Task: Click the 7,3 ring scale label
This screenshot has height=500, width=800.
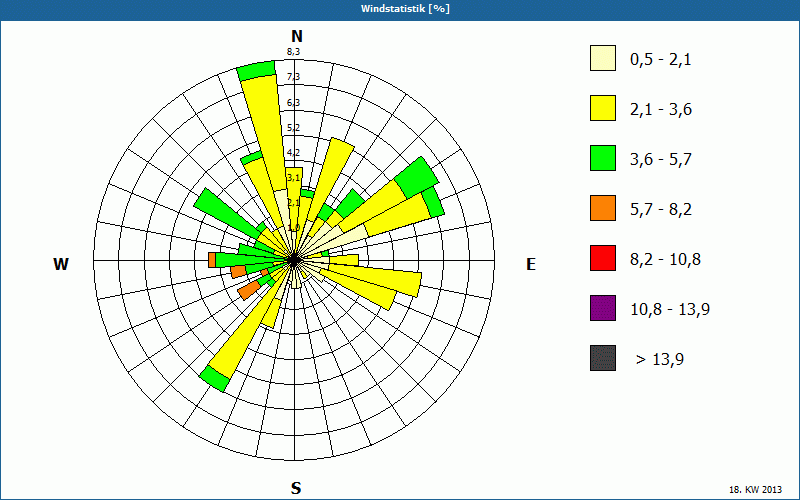Action: coord(293,77)
